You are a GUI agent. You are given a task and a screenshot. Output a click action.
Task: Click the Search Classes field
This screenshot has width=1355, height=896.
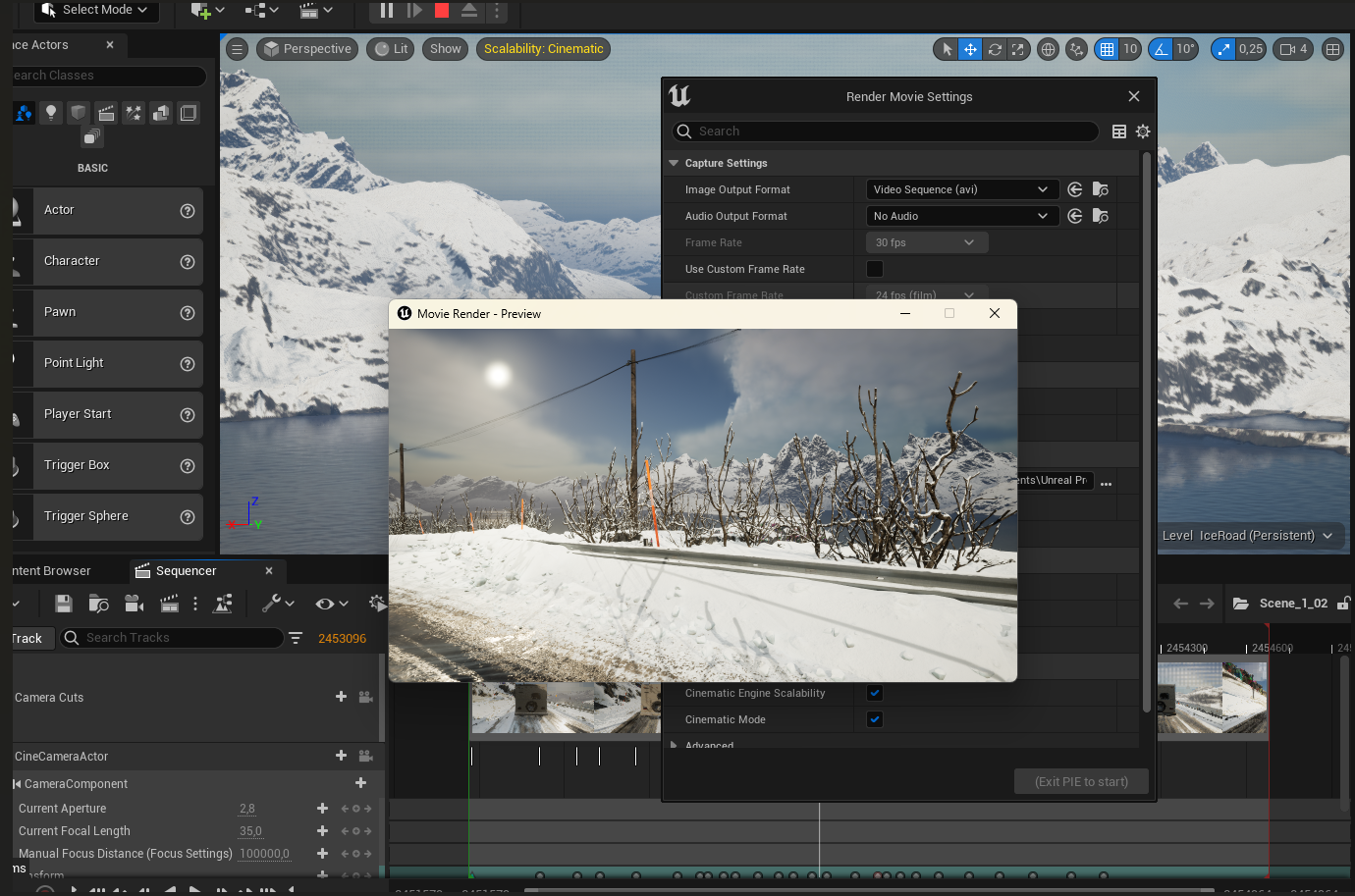(x=108, y=76)
